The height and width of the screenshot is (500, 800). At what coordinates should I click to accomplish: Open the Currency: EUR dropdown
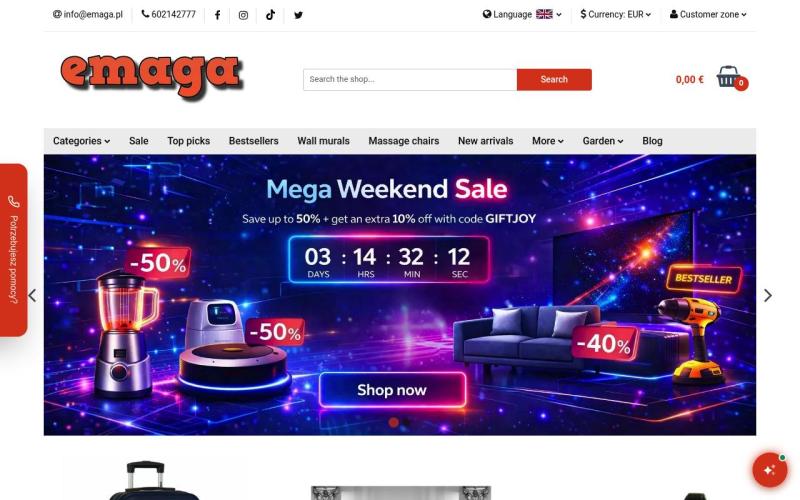[616, 14]
